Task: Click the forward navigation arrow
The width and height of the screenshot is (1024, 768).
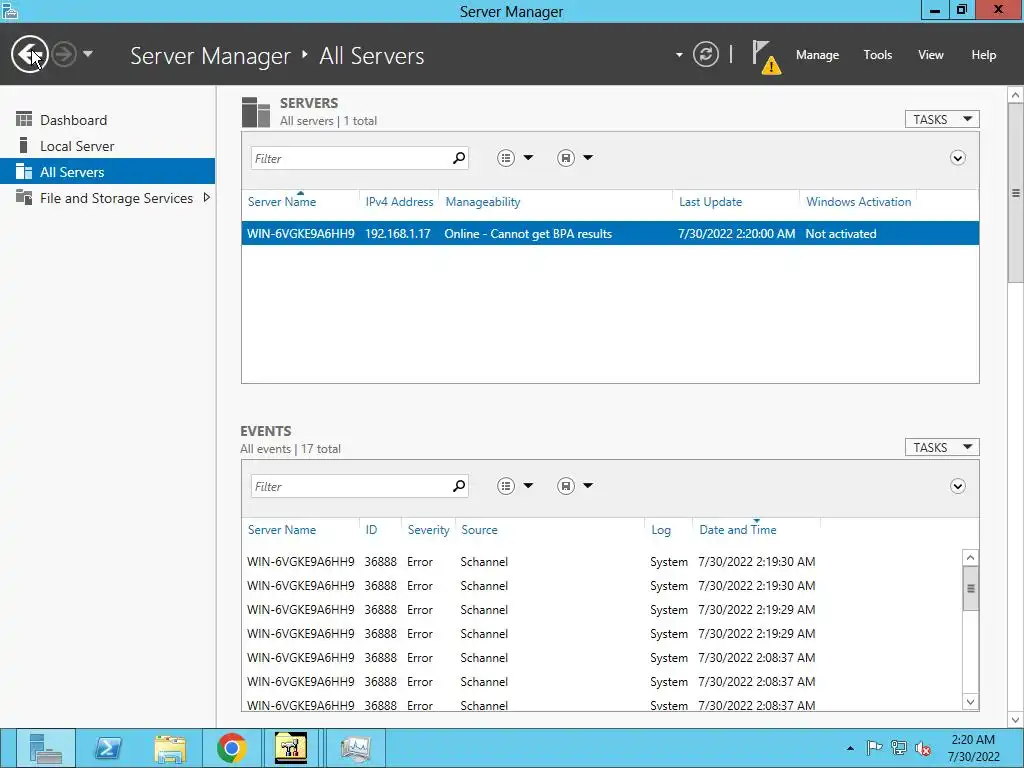Action: tap(64, 54)
